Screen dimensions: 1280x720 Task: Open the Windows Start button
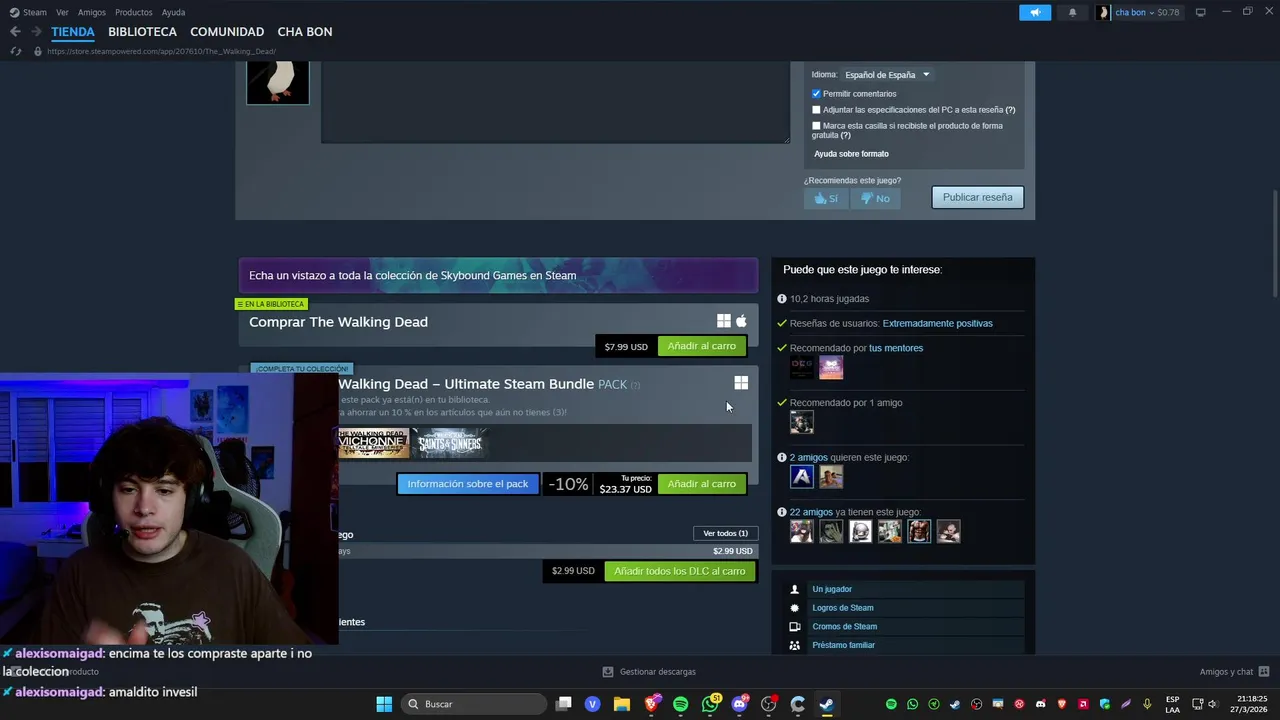click(x=384, y=704)
